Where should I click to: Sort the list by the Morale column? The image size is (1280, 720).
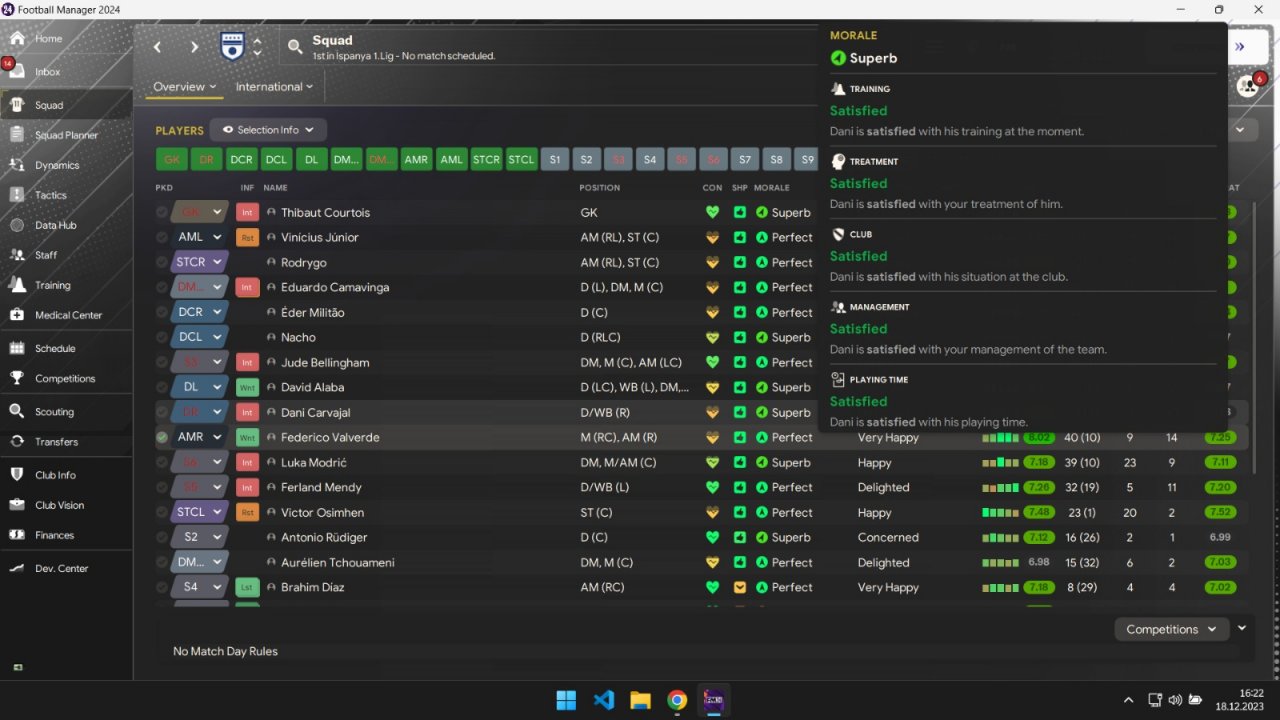point(772,188)
